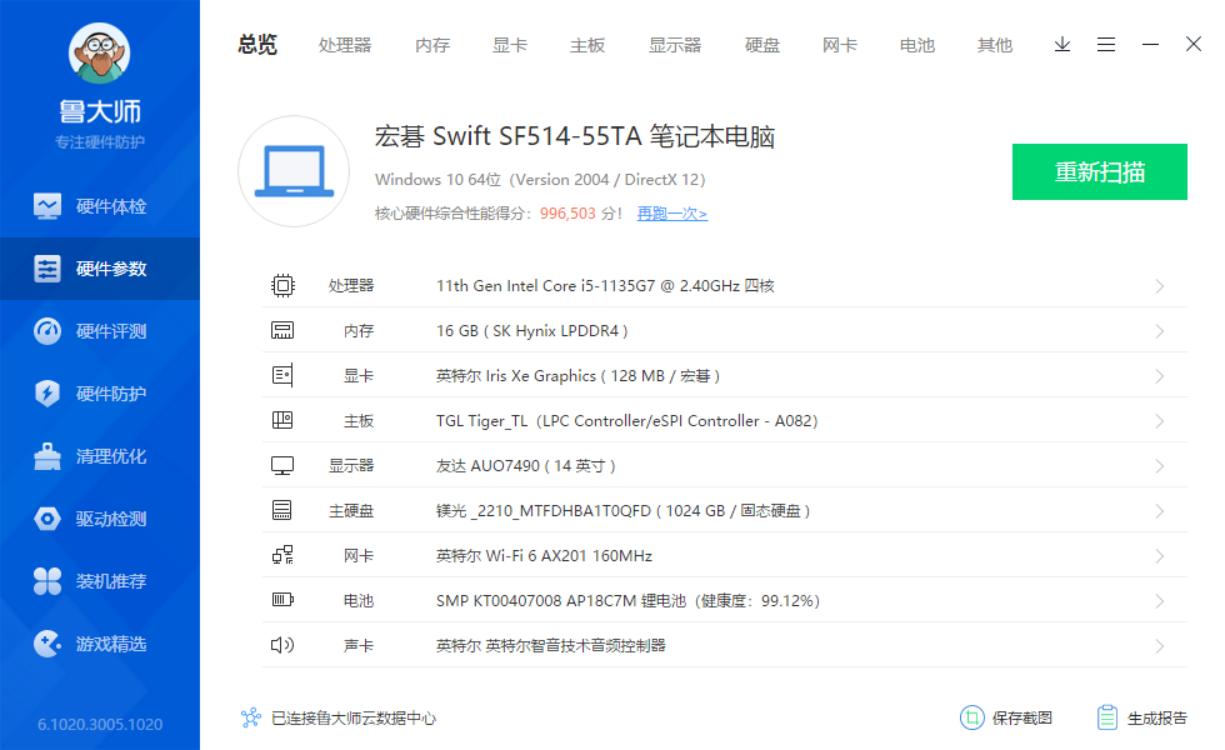Click the download arrow icon in titlebar
Screen dimensions: 1225x750
(1063, 45)
